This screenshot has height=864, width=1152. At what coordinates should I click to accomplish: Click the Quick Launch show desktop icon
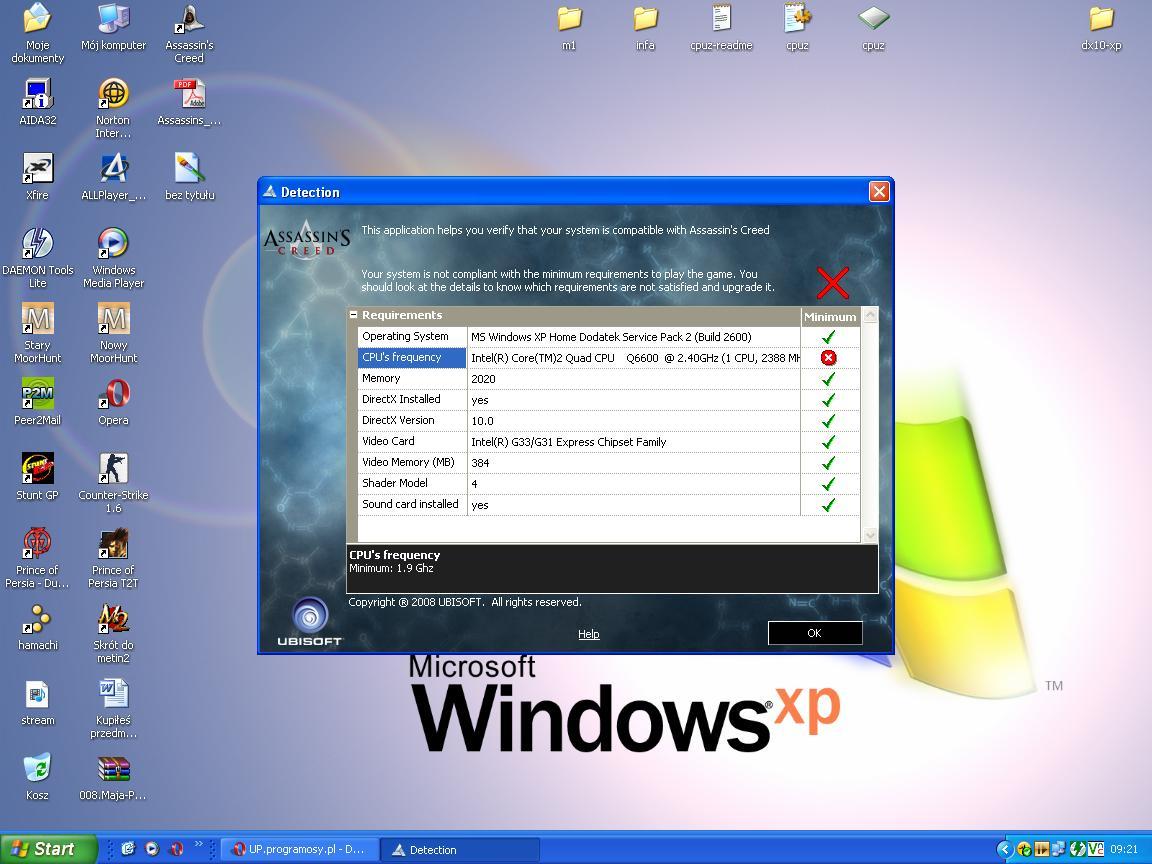(128, 849)
